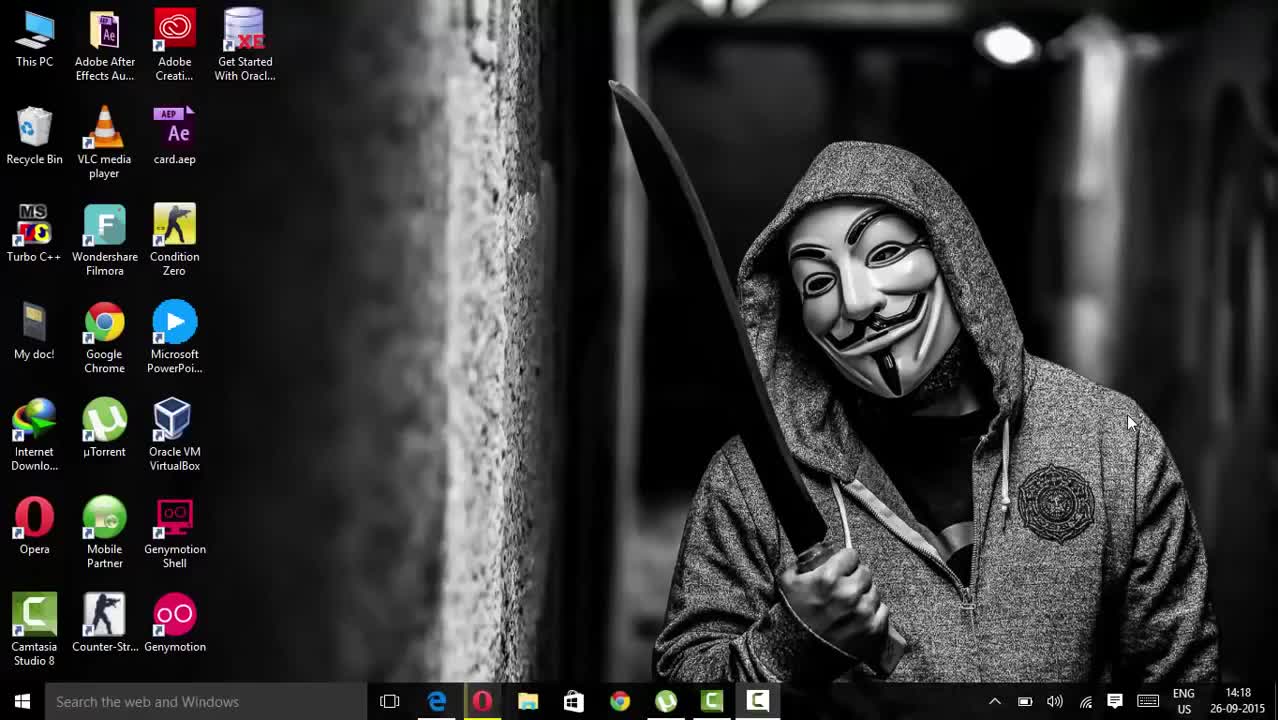Select the My doc! desktop item

click(34, 332)
